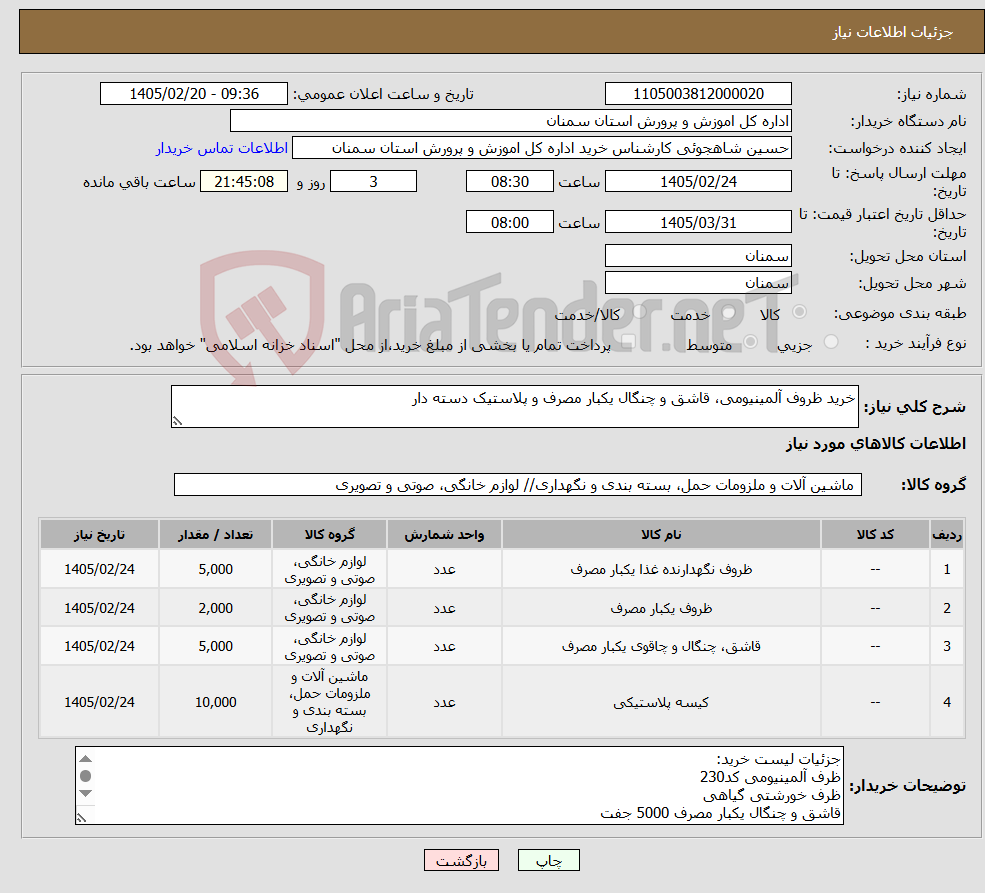
Task: Click the واحد شمارش column header
Action: (x=444, y=534)
